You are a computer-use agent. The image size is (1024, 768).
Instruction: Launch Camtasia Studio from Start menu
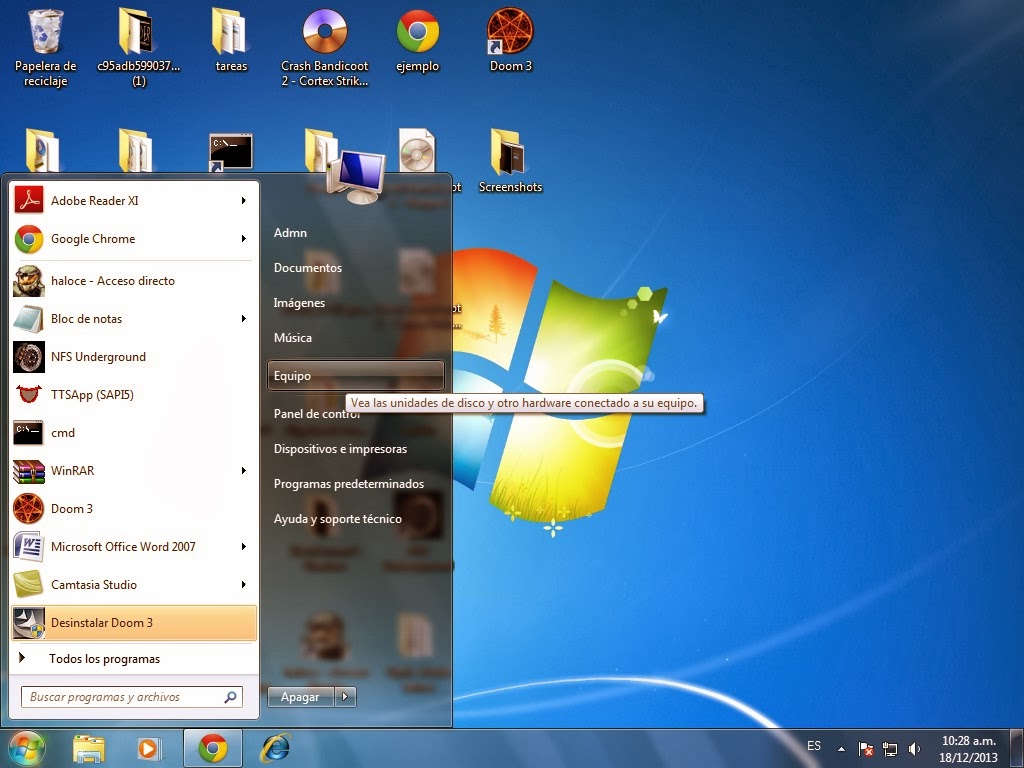tap(134, 584)
